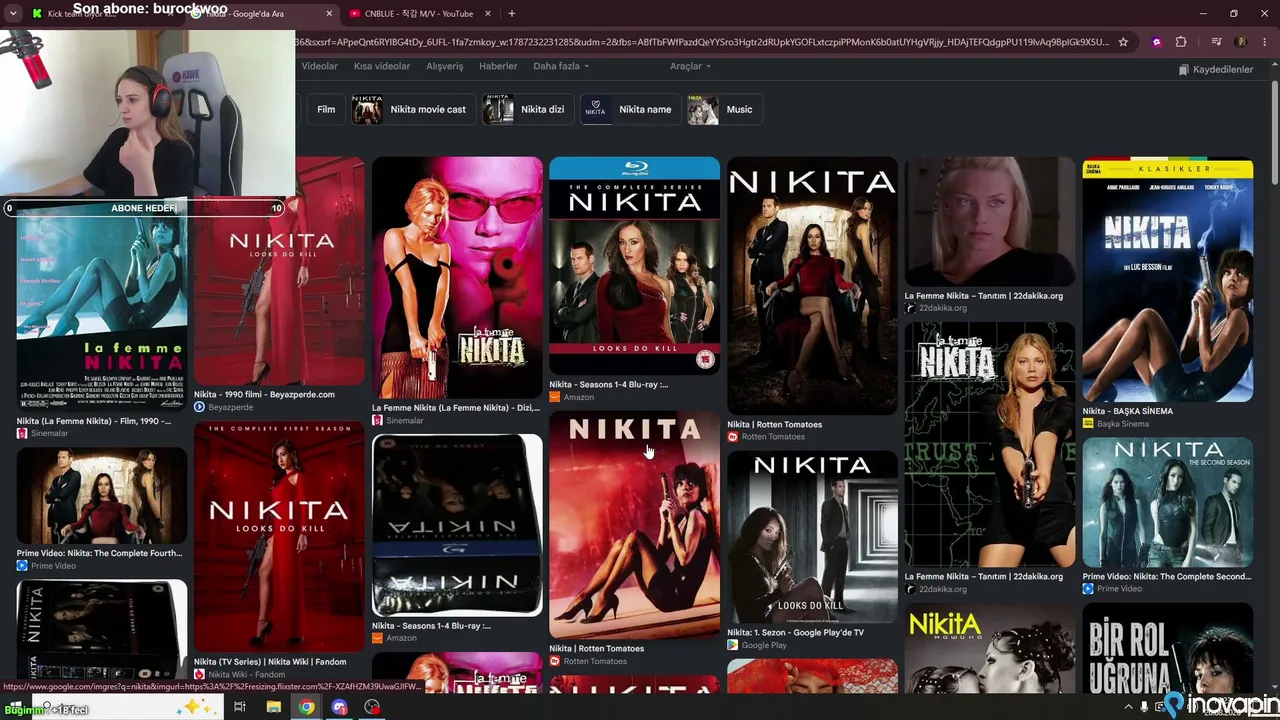
Task: Bookmark this page with the star icon
Action: pyautogui.click(x=1123, y=42)
